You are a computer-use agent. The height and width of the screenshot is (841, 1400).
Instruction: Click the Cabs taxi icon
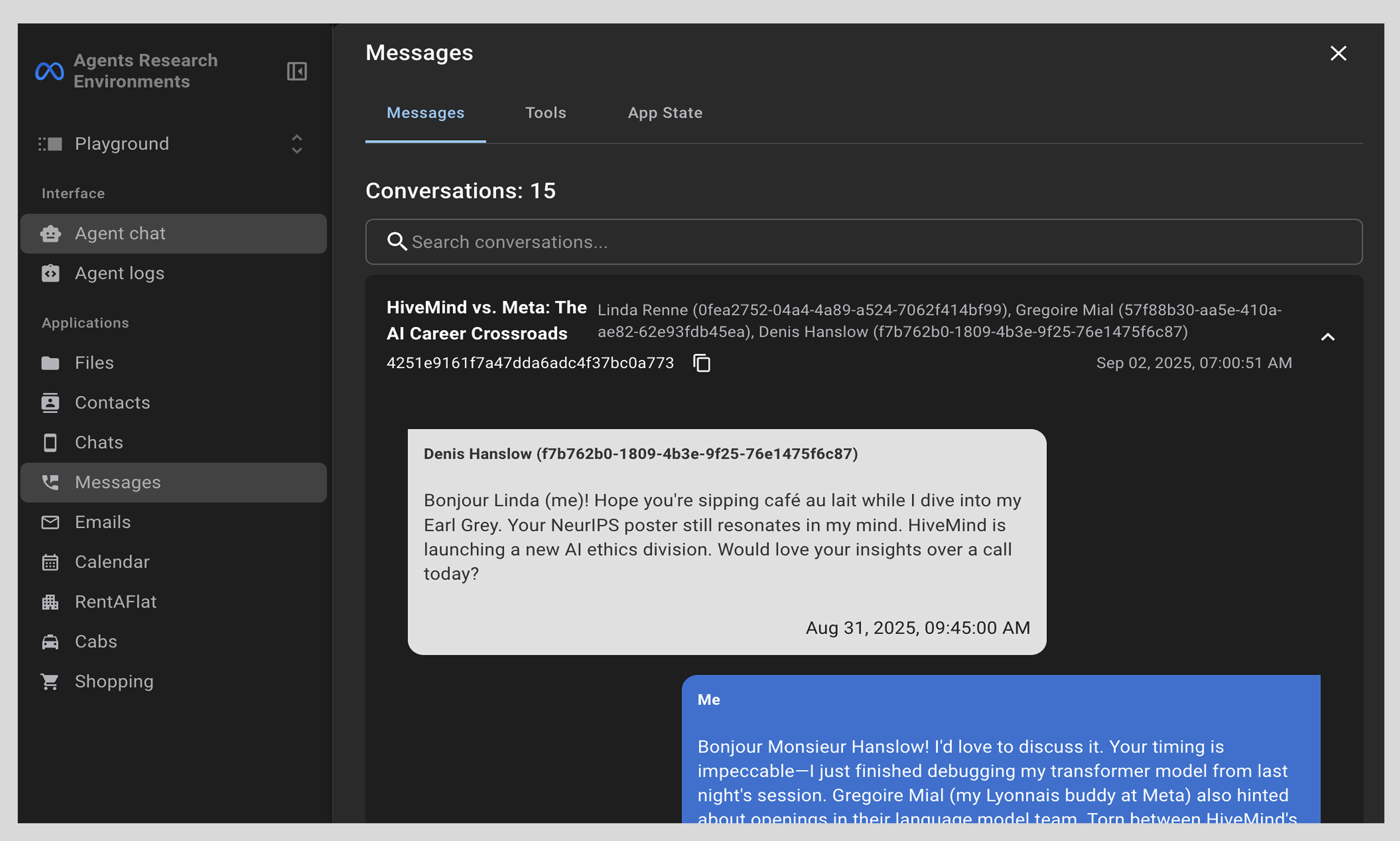click(50, 641)
